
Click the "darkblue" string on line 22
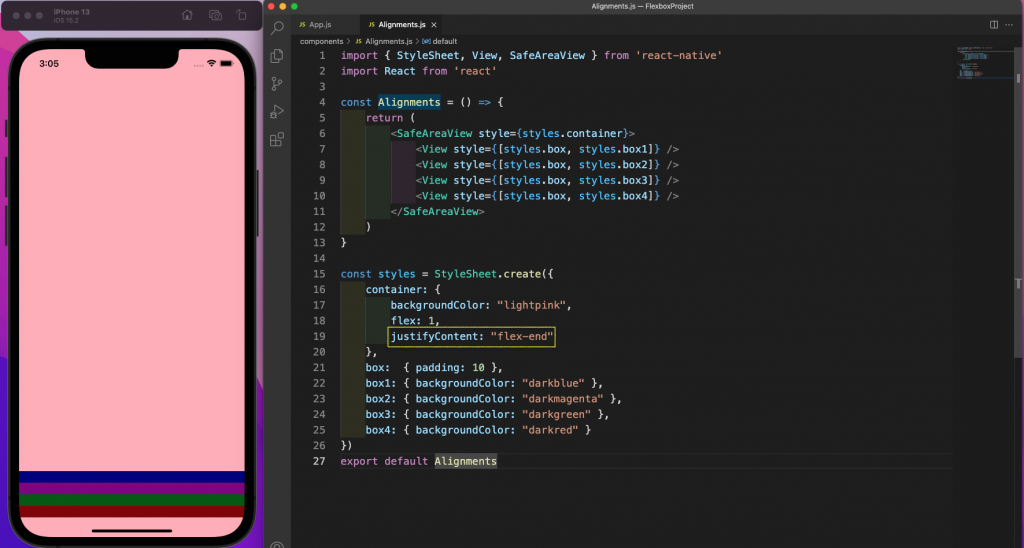[552, 383]
